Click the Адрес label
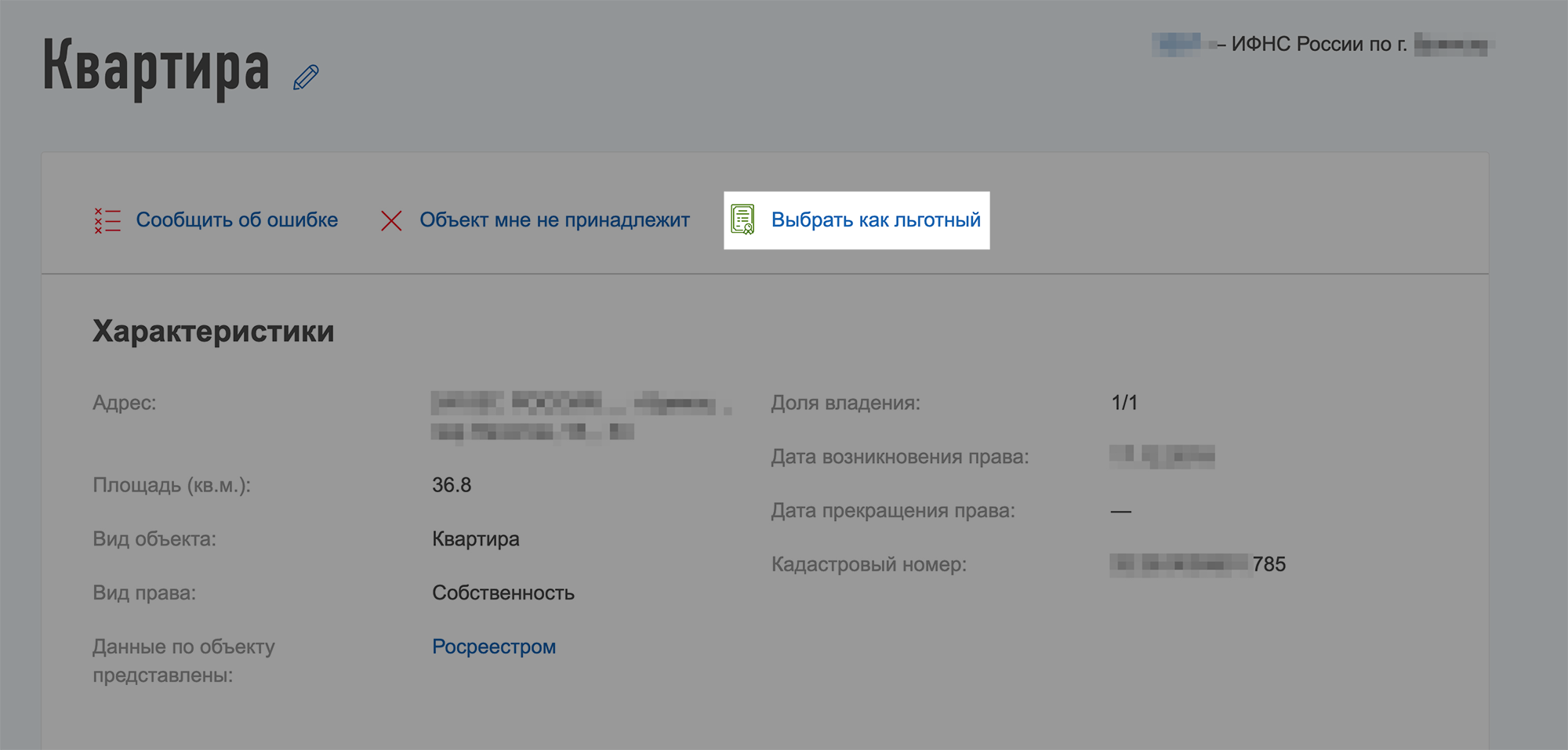The height and width of the screenshot is (750, 1568). (125, 403)
